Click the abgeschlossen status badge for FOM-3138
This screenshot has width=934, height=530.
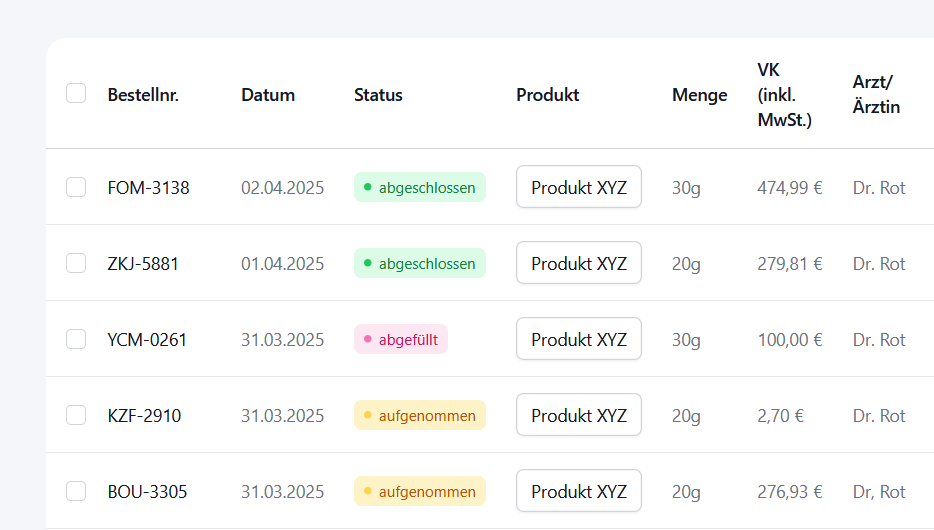419,187
